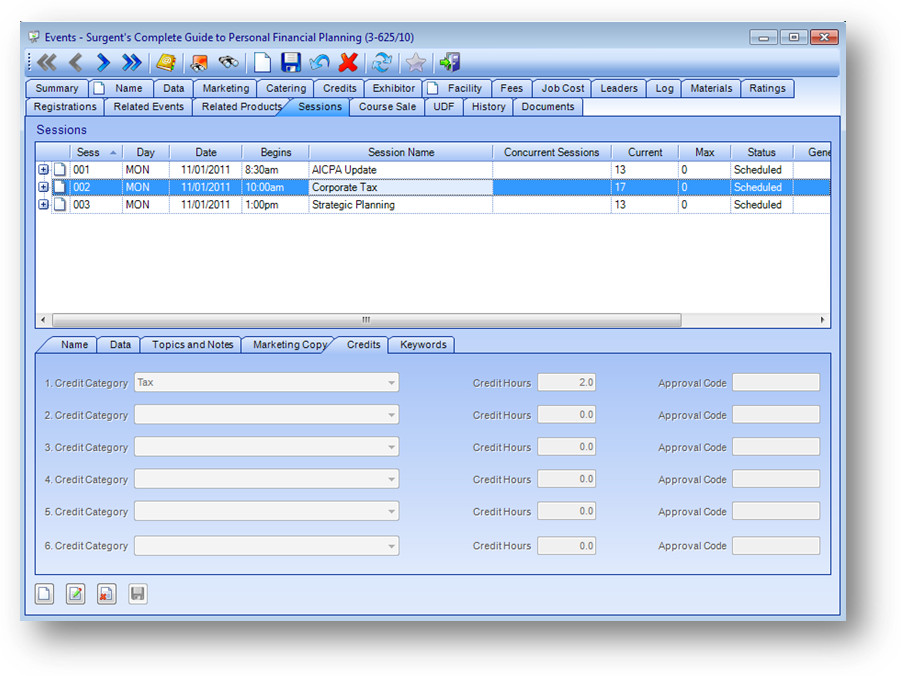Click the Date column header
901x676 pixels.
(206, 152)
